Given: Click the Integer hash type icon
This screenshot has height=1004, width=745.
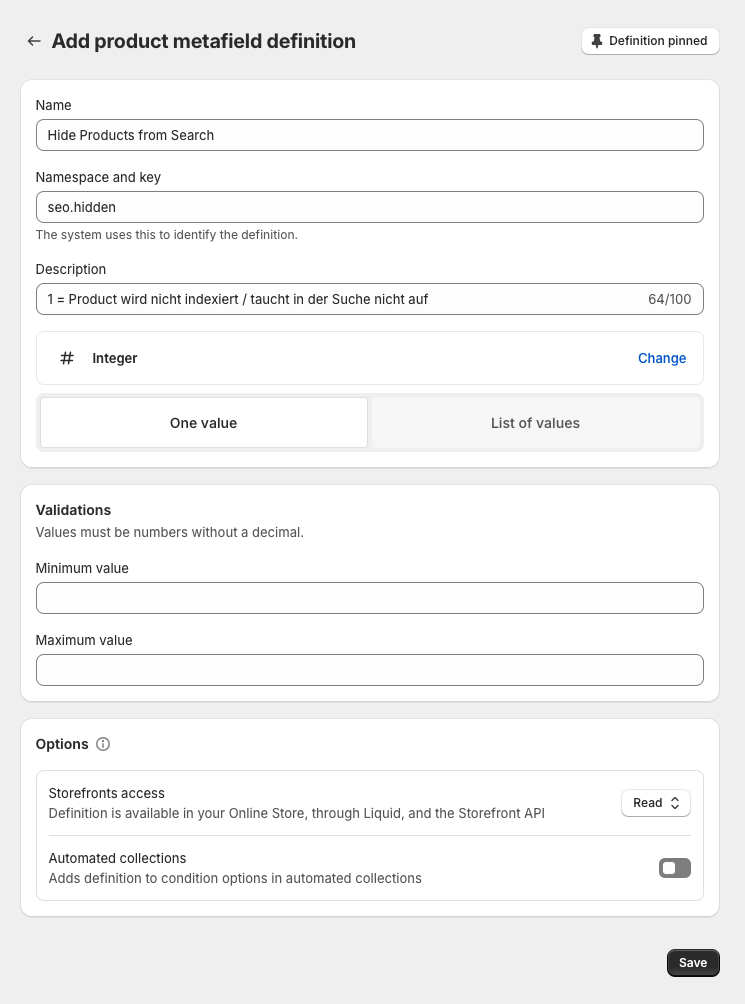Looking at the screenshot, I should coord(67,358).
